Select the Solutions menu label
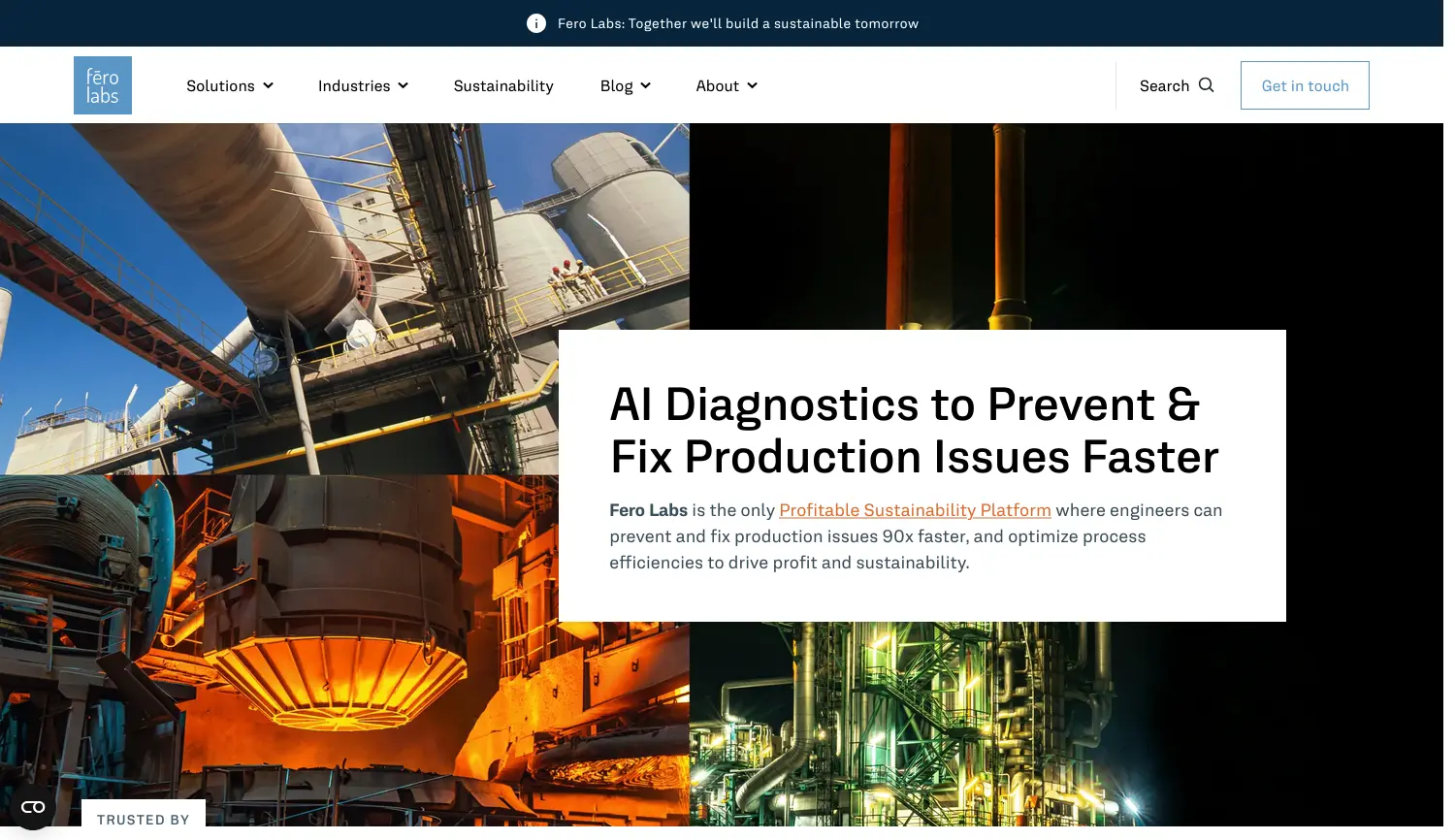 pos(220,86)
